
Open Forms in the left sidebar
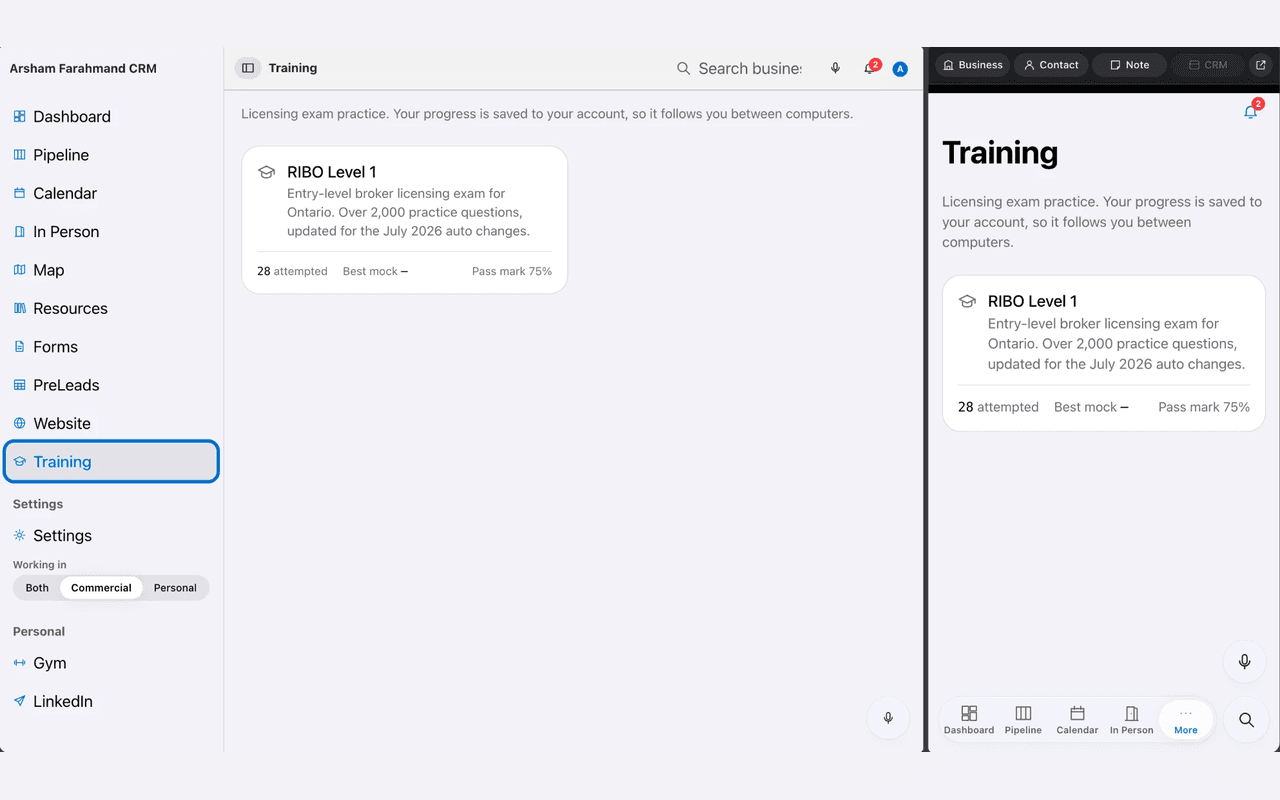pos(111,347)
